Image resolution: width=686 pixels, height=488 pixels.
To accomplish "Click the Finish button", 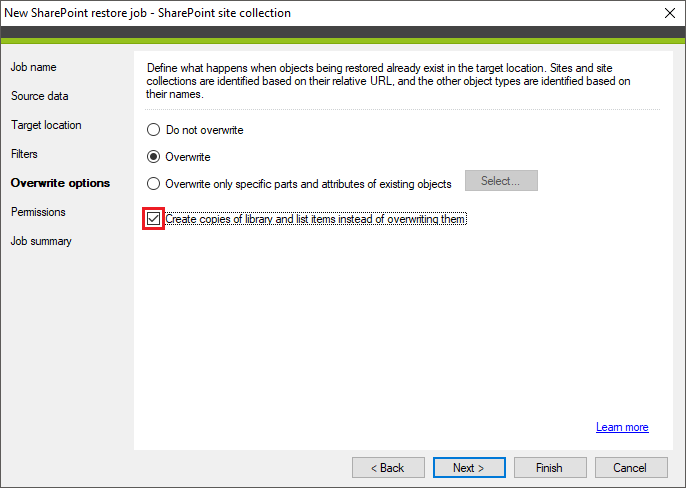I will 550,468.
